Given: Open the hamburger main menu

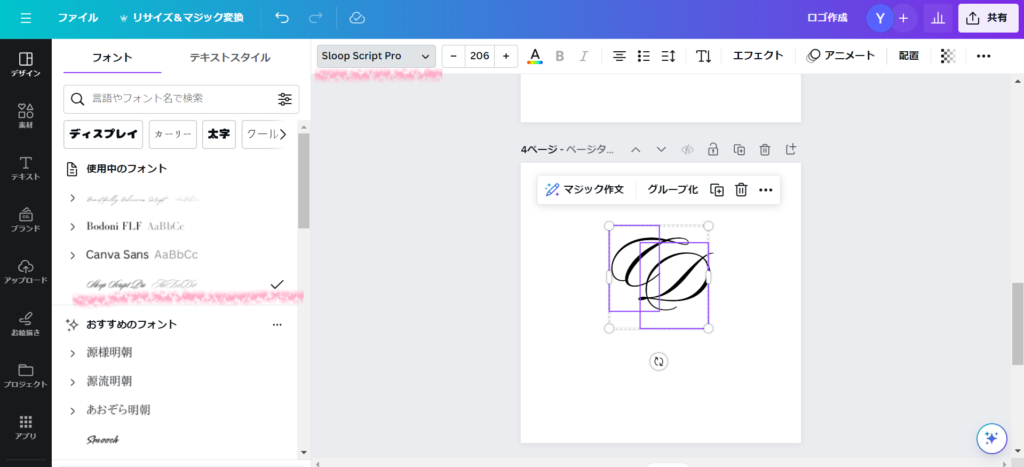Looking at the screenshot, I should pyautogui.click(x=25, y=18).
